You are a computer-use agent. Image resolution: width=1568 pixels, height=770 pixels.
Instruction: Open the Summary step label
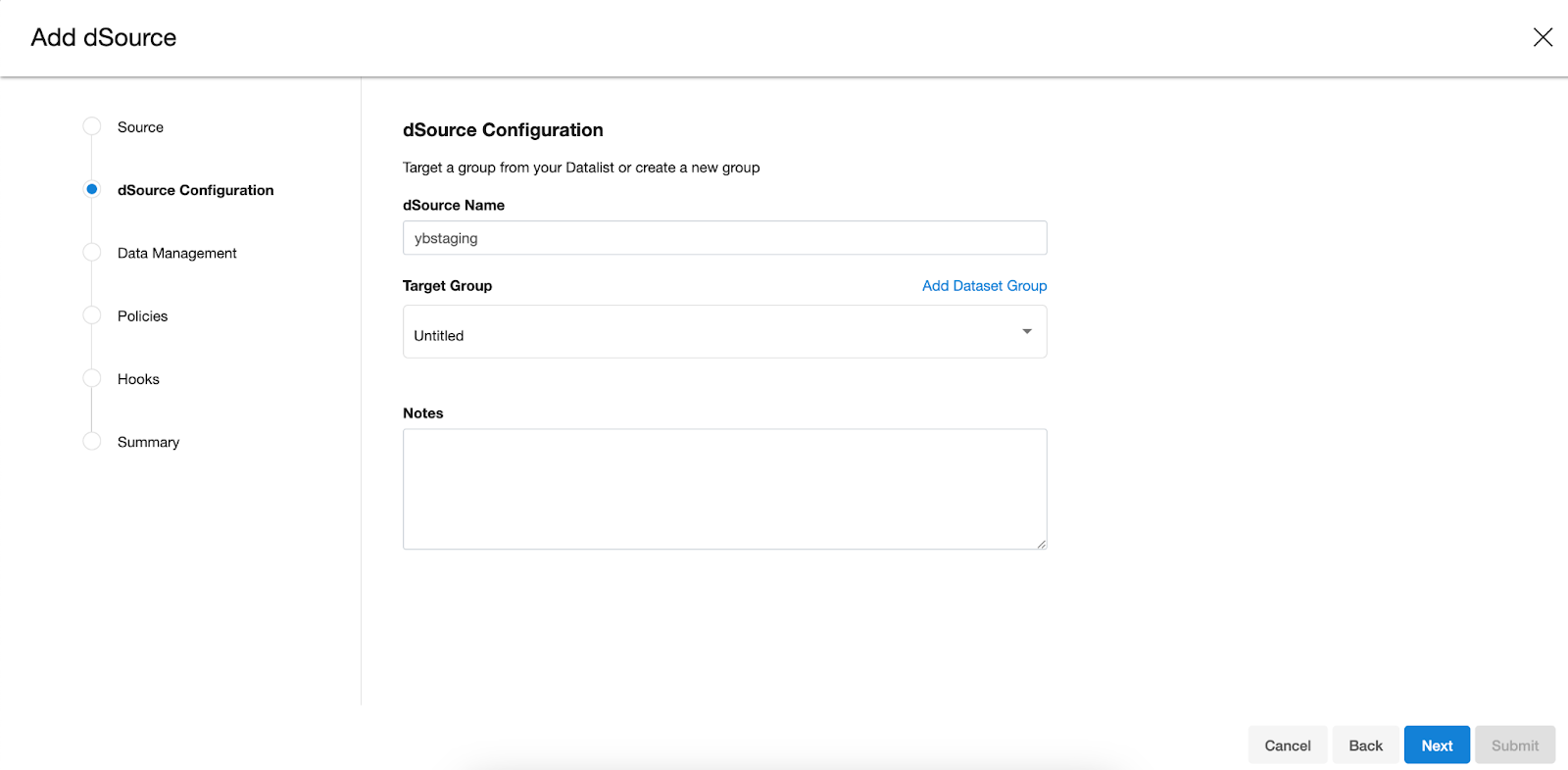click(x=148, y=442)
